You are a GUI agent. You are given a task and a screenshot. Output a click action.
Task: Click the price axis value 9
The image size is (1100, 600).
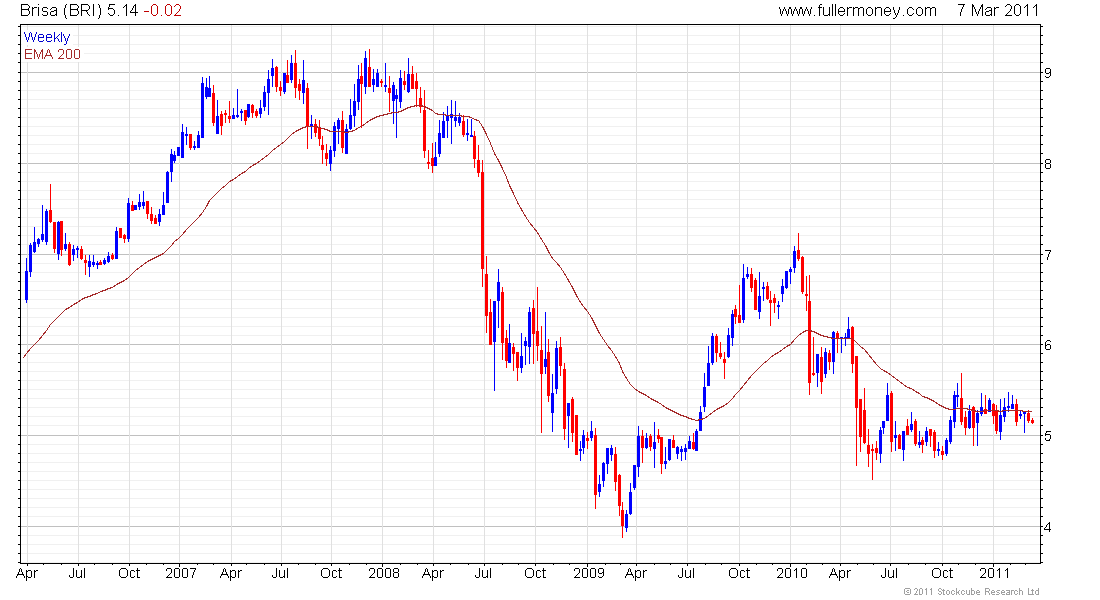(1047, 73)
